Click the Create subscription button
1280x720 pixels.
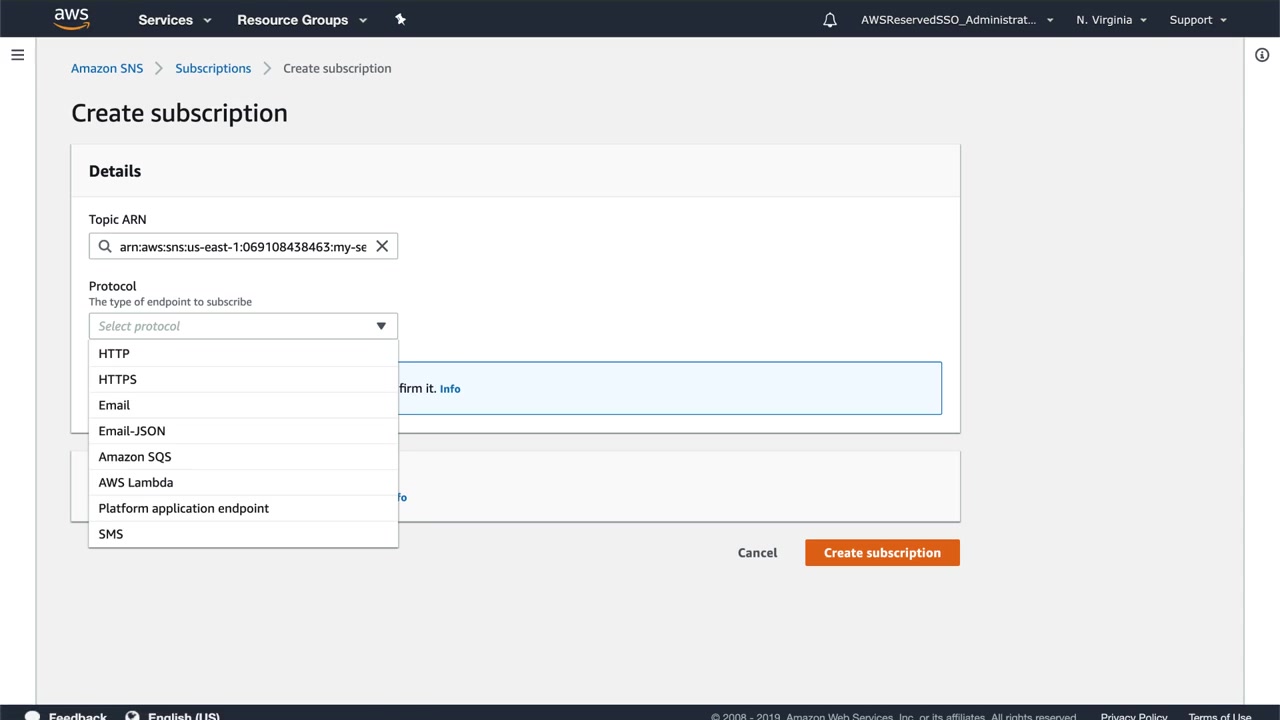pyautogui.click(x=882, y=553)
